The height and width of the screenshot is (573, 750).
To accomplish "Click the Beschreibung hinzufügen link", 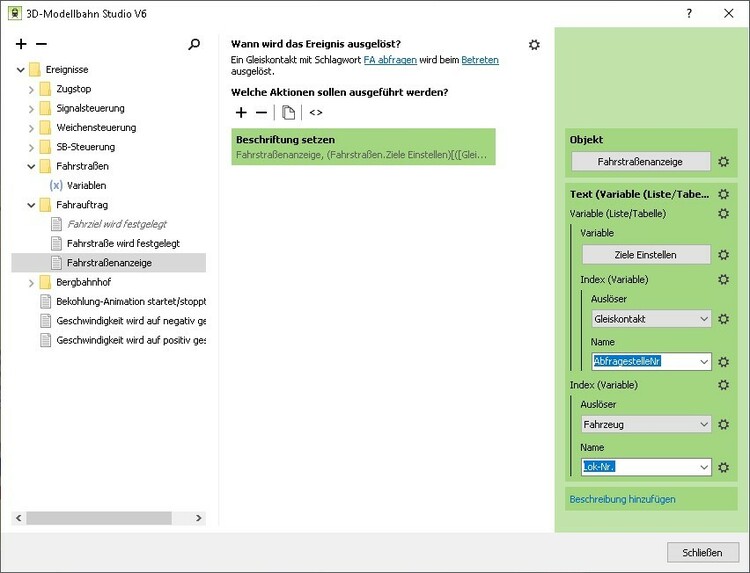I will point(622,499).
